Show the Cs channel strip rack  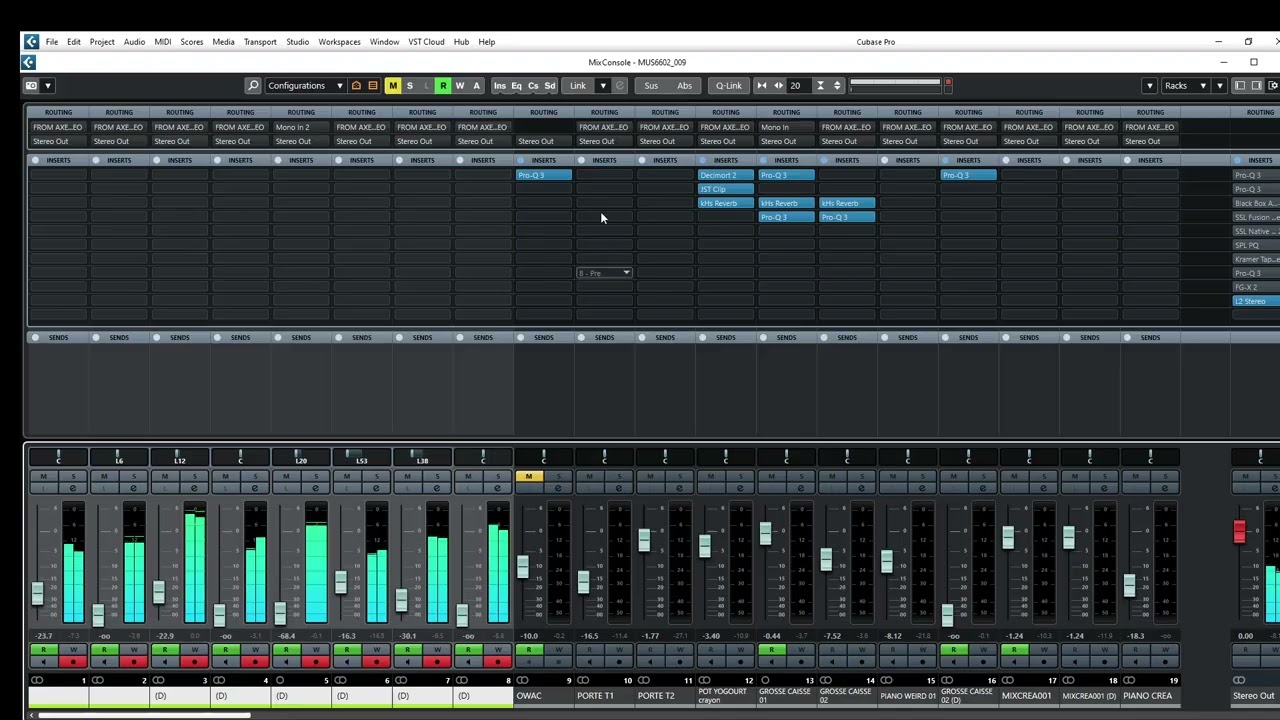pyautogui.click(x=533, y=86)
